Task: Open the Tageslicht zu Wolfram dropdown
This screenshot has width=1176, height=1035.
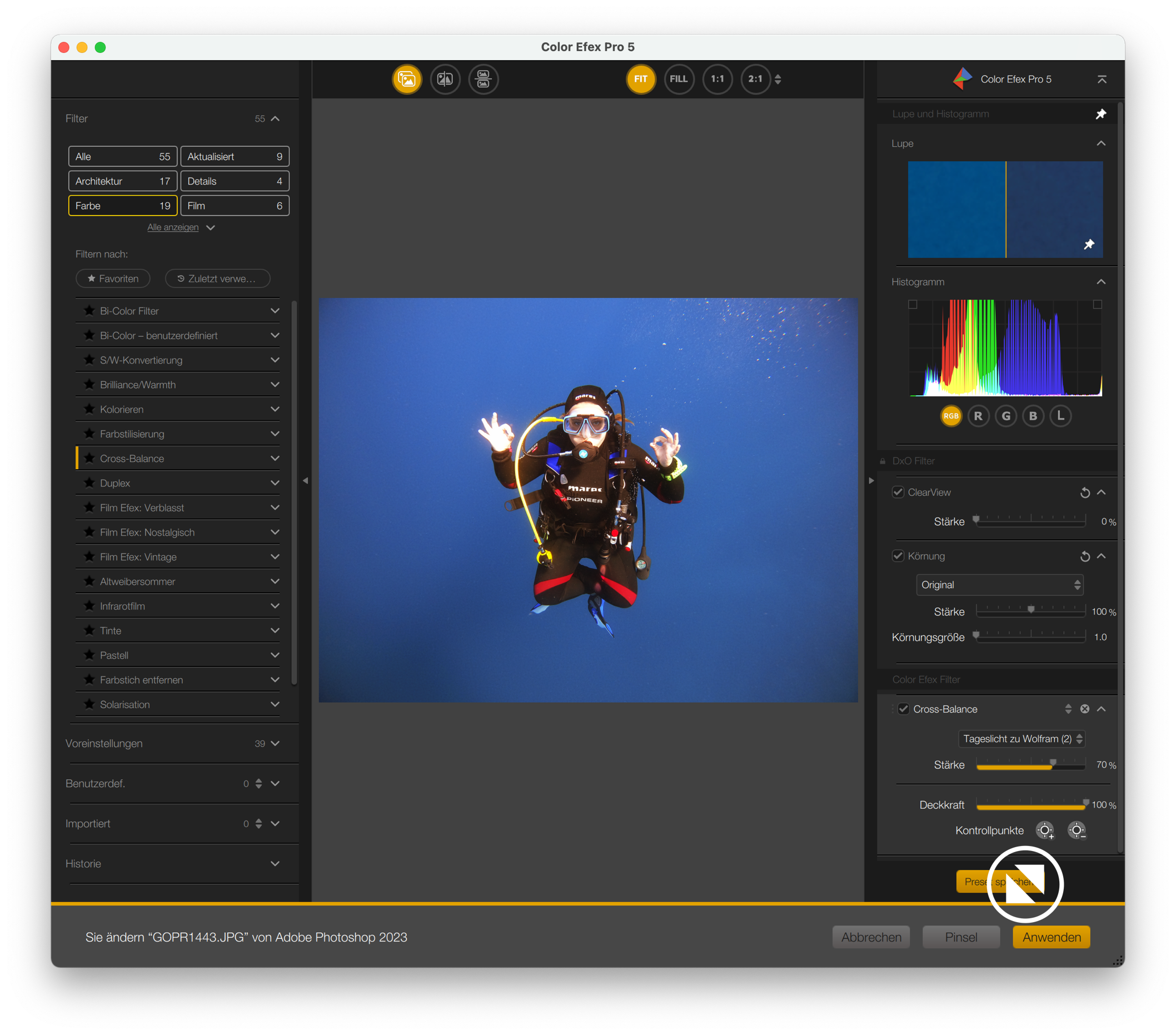Action: pyautogui.click(x=1021, y=739)
